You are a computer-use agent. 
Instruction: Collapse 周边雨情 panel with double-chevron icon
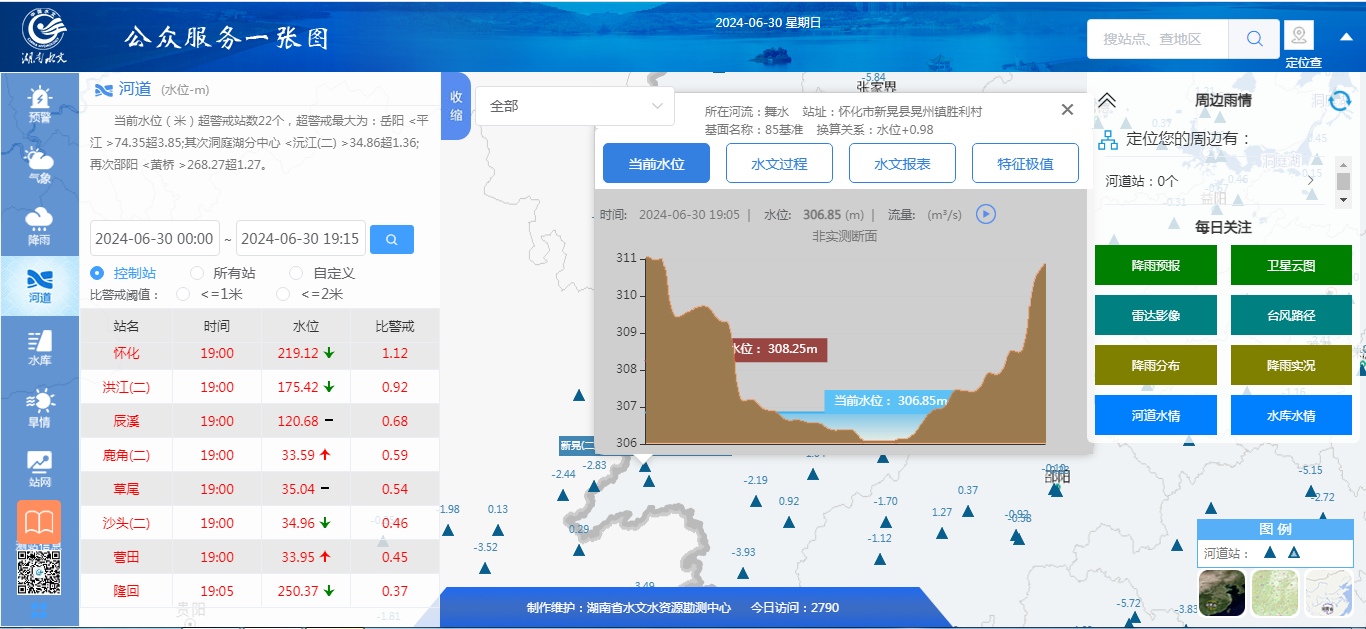point(1107,100)
